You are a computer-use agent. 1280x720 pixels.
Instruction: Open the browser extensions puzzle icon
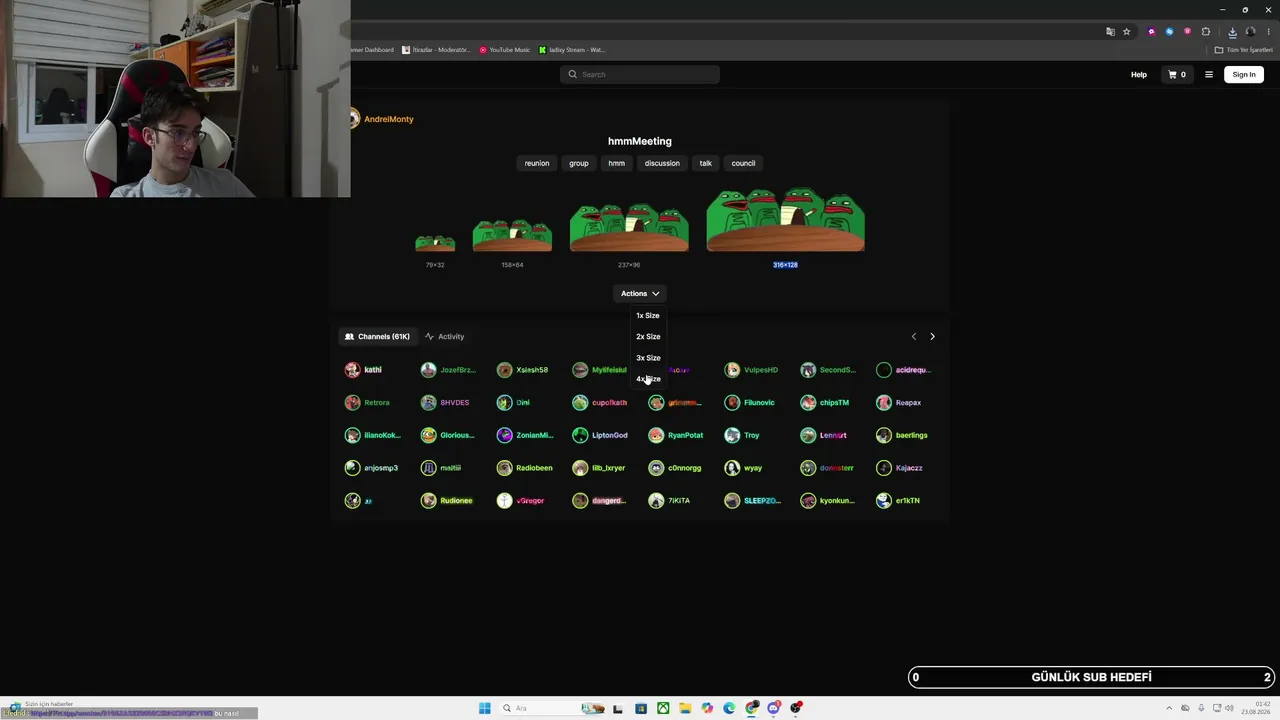pyautogui.click(x=1206, y=32)
